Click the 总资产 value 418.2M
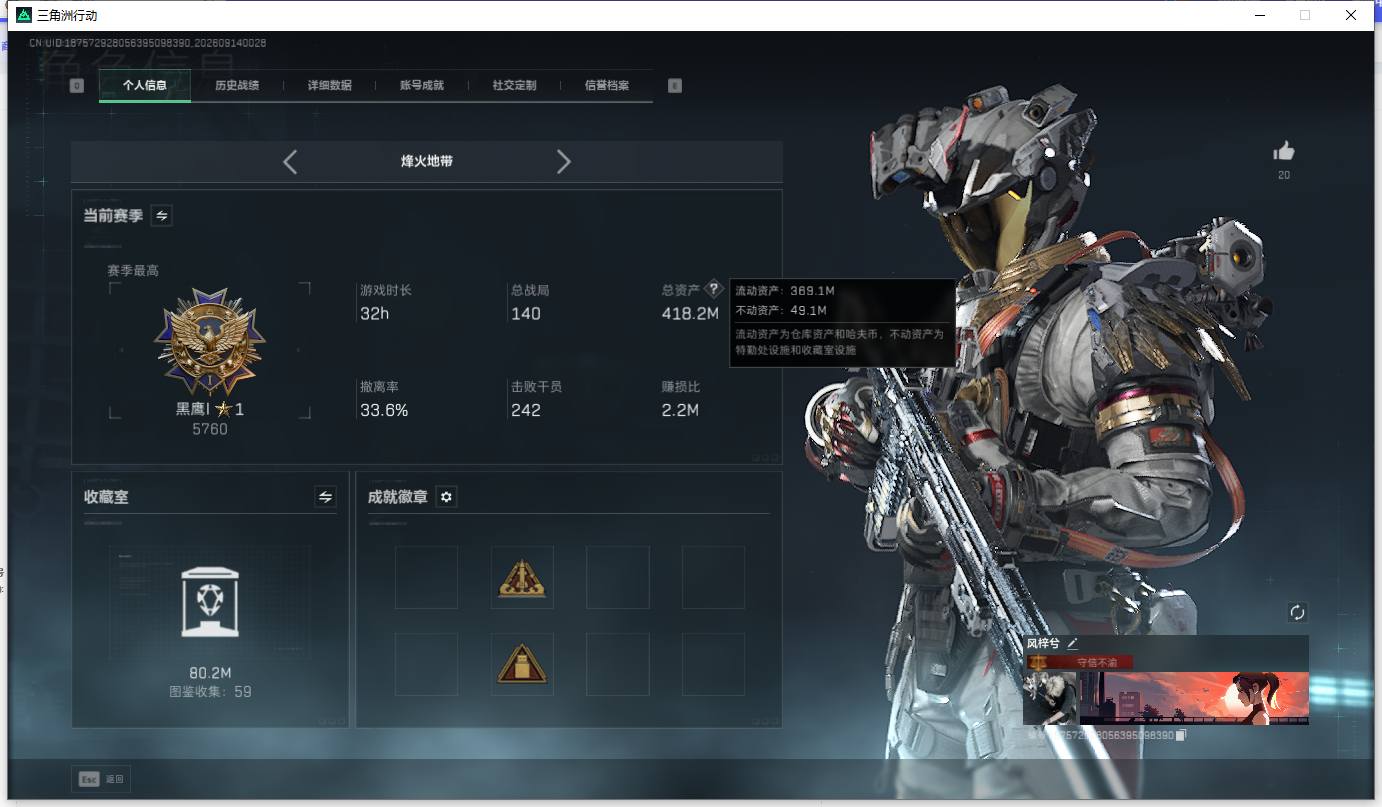This screenshot has width=1382, height=807. point(690,314)
